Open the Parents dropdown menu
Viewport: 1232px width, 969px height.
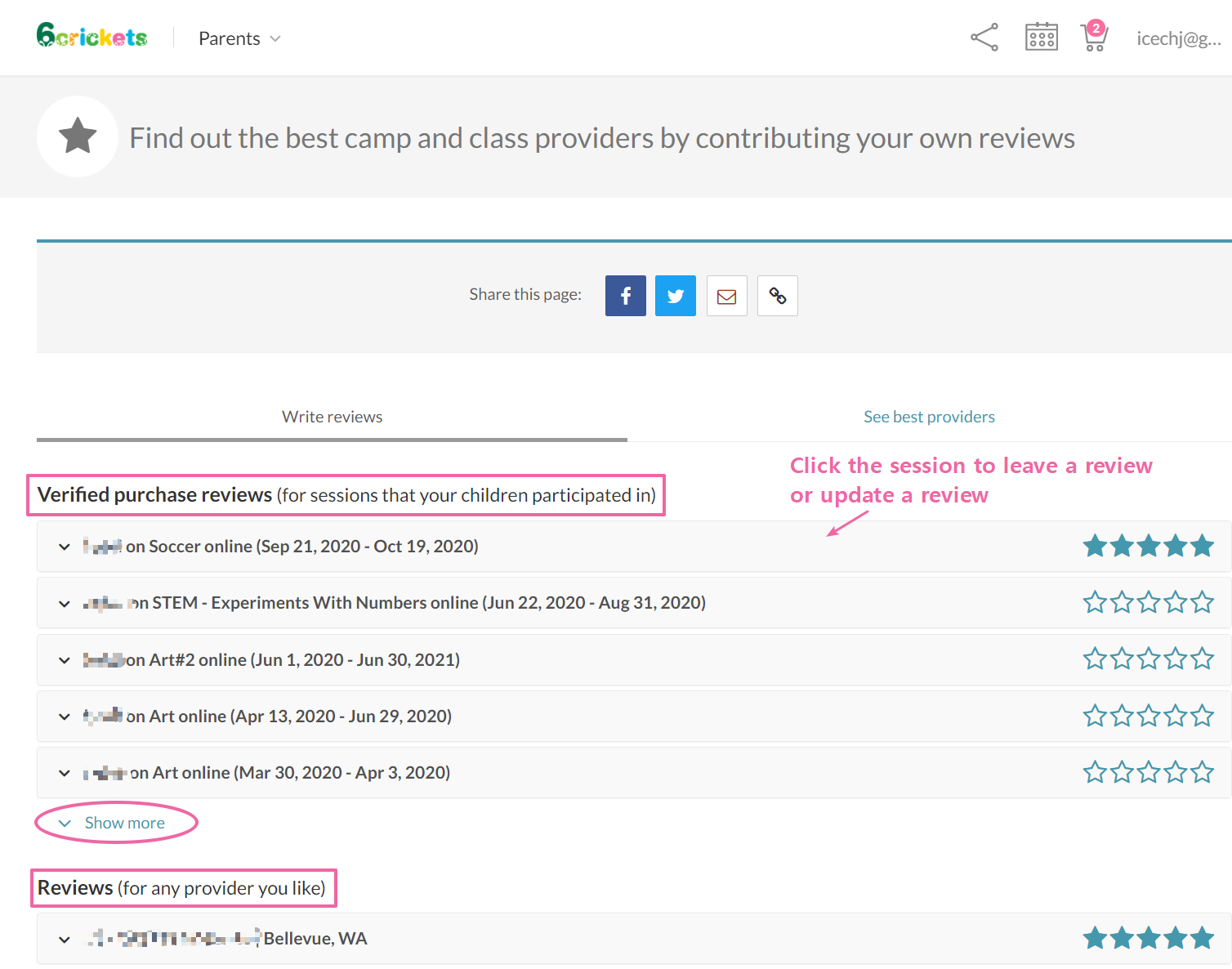(x=239, y=38)
